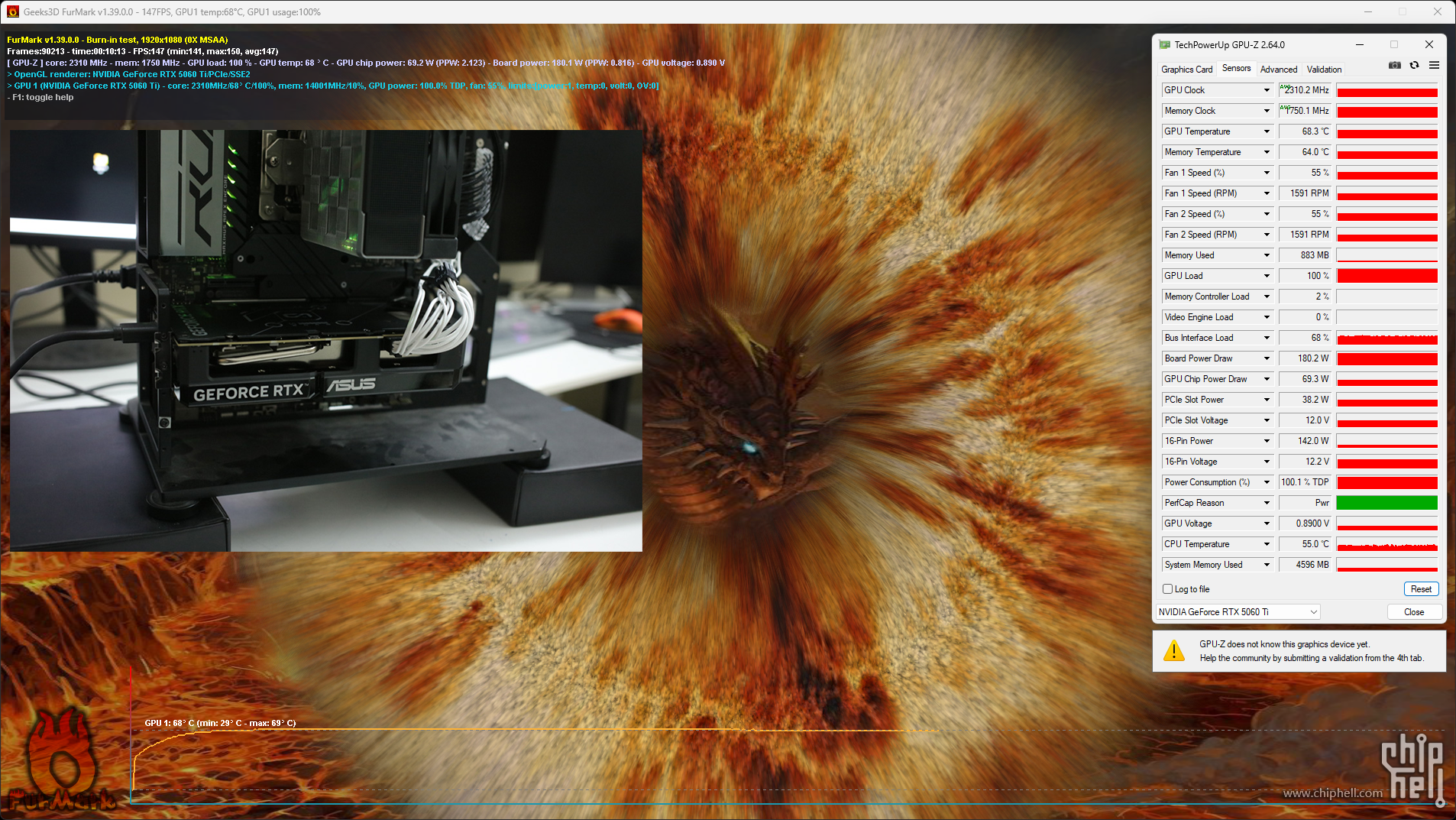Click the FurMark burn-in test title line
1456x820 pixels.
[118, 40]
